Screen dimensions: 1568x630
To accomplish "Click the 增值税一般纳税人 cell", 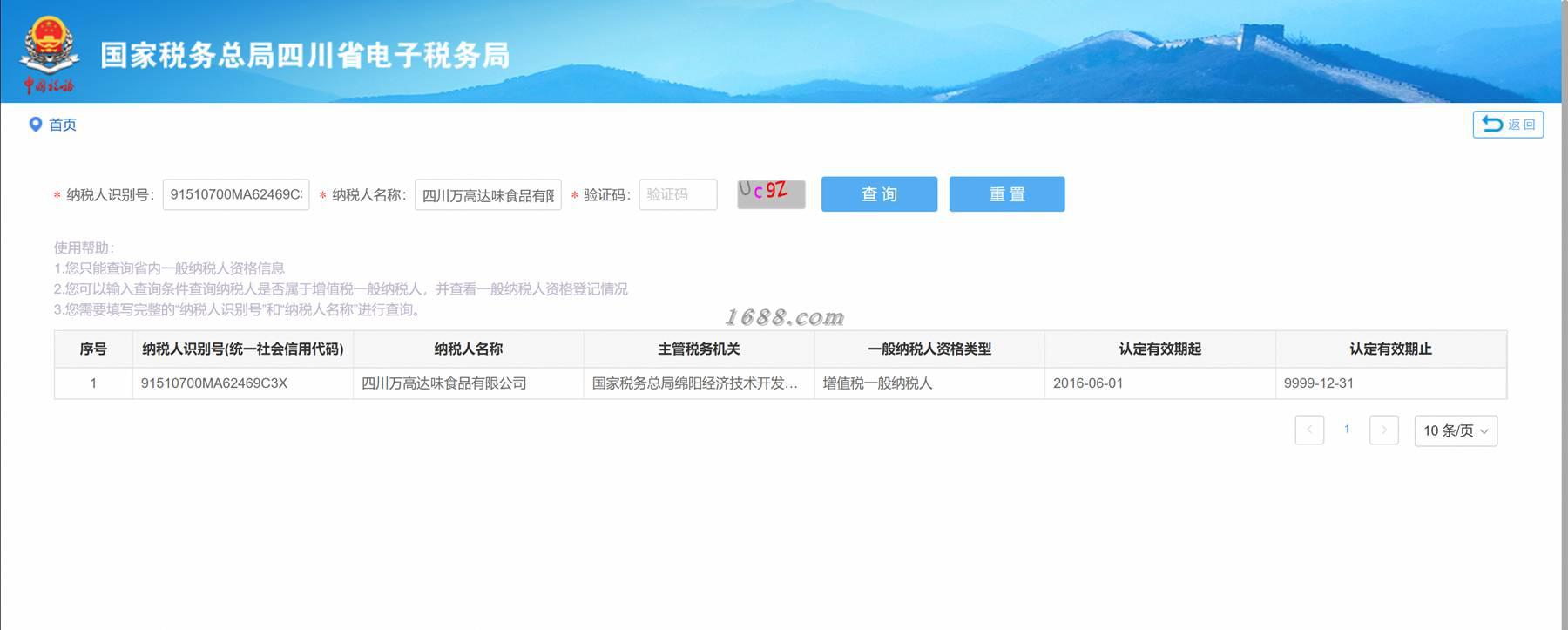I will tap(929, 383).
